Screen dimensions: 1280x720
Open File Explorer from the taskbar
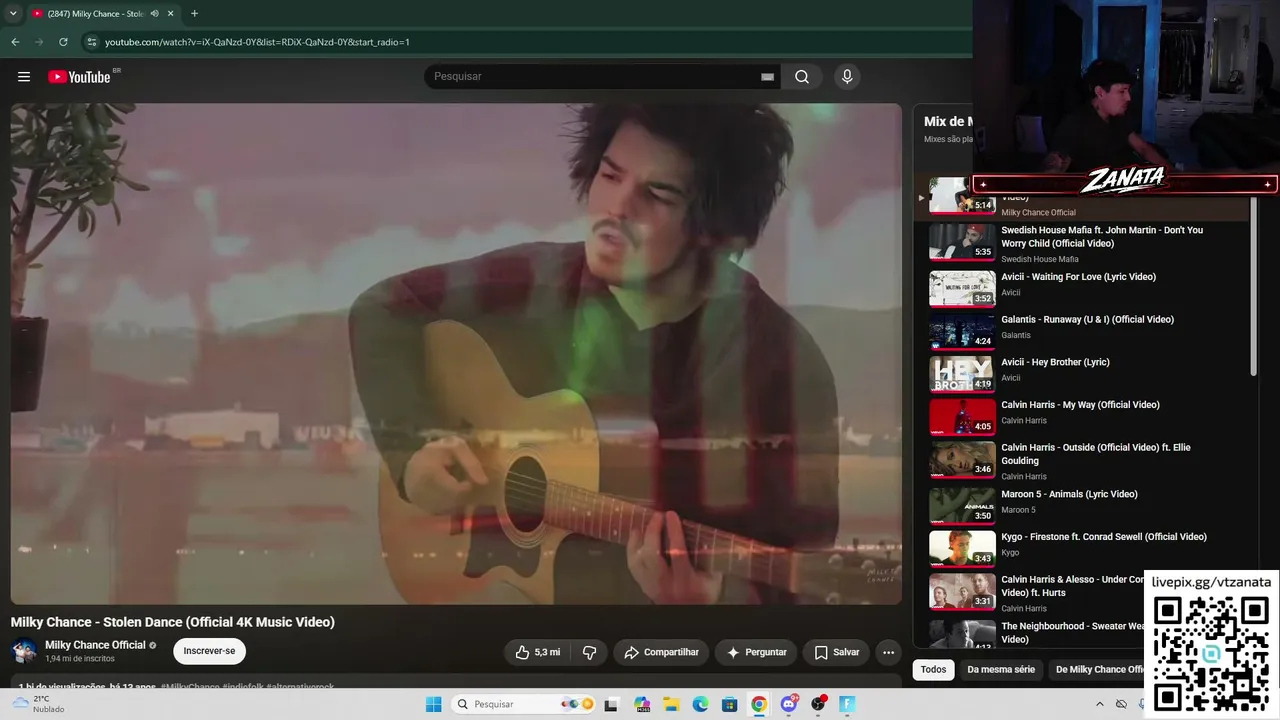click(672, 704)
